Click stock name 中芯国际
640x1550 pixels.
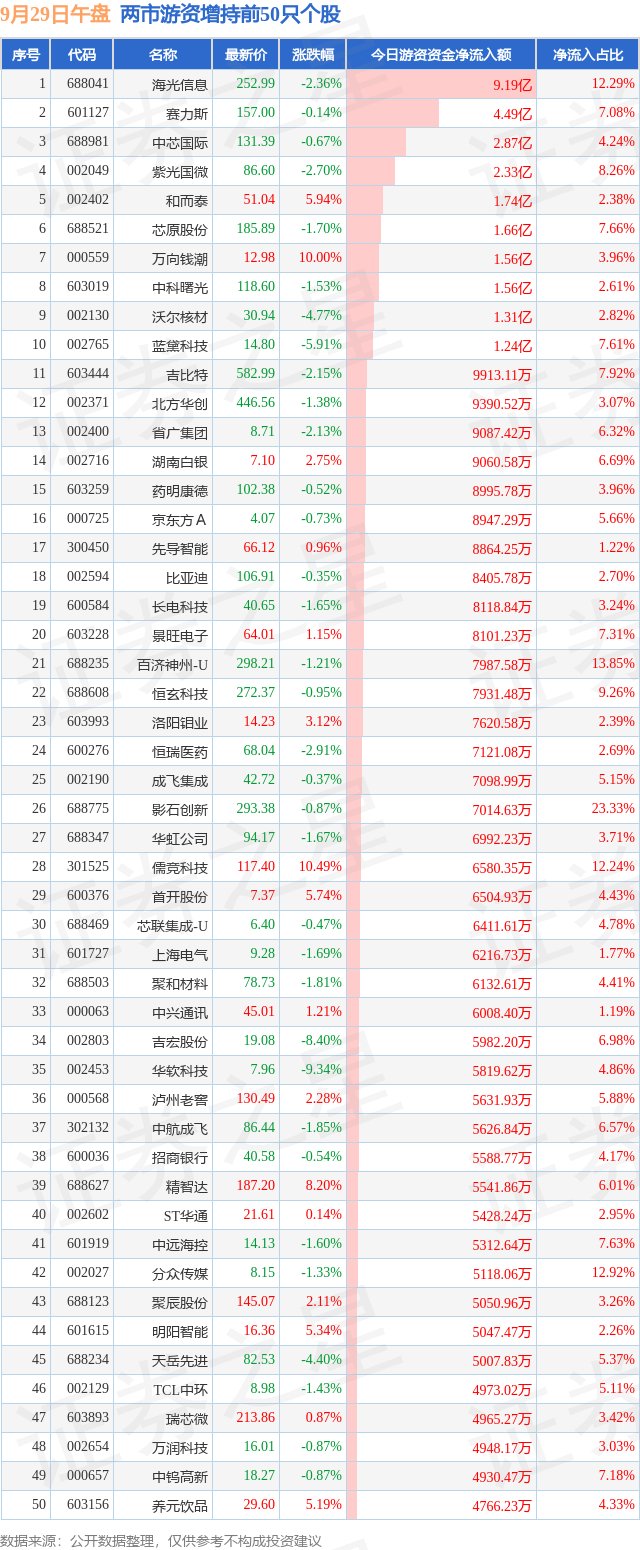pos(180,142)
